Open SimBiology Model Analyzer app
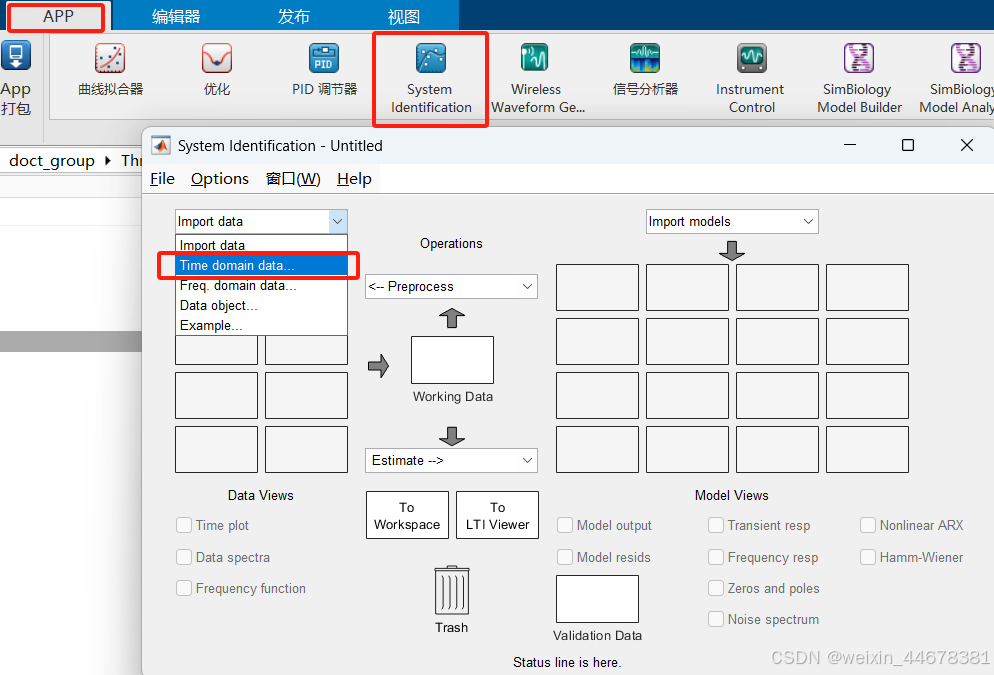994x675 pixels. click(x=957, y=79)
